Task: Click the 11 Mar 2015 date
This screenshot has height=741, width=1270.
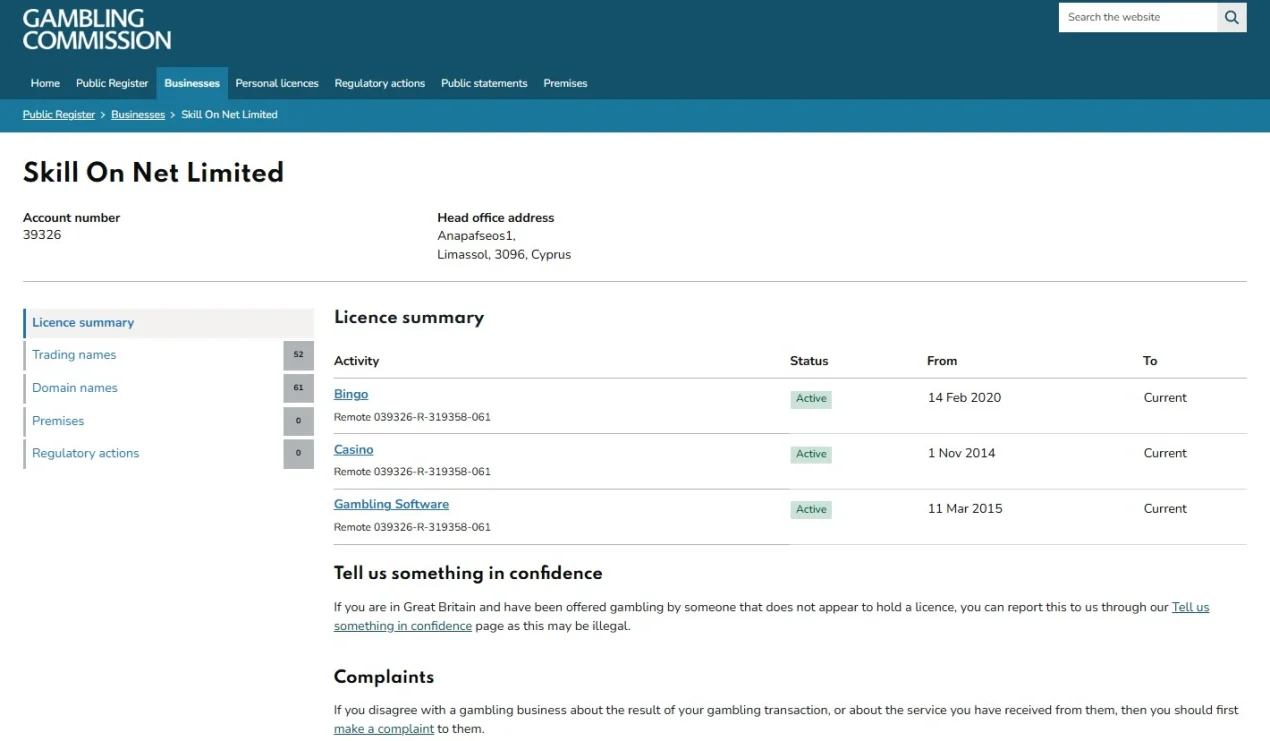Action: click(965, 509)
